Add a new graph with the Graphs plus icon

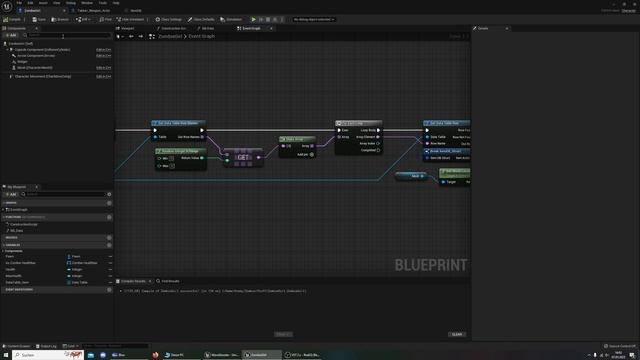click(109, 203)
